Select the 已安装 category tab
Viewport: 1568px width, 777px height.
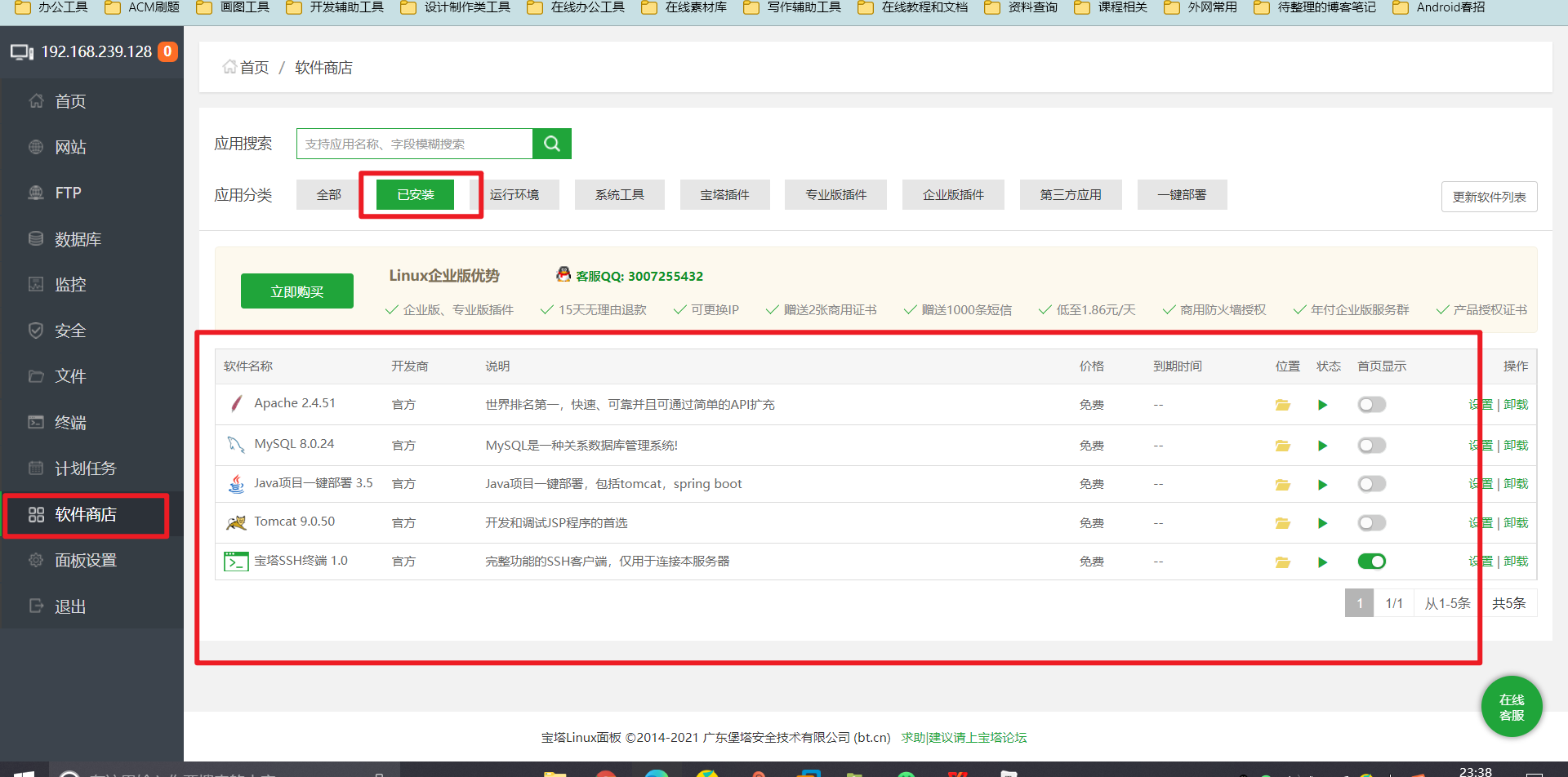pos(416,195)
